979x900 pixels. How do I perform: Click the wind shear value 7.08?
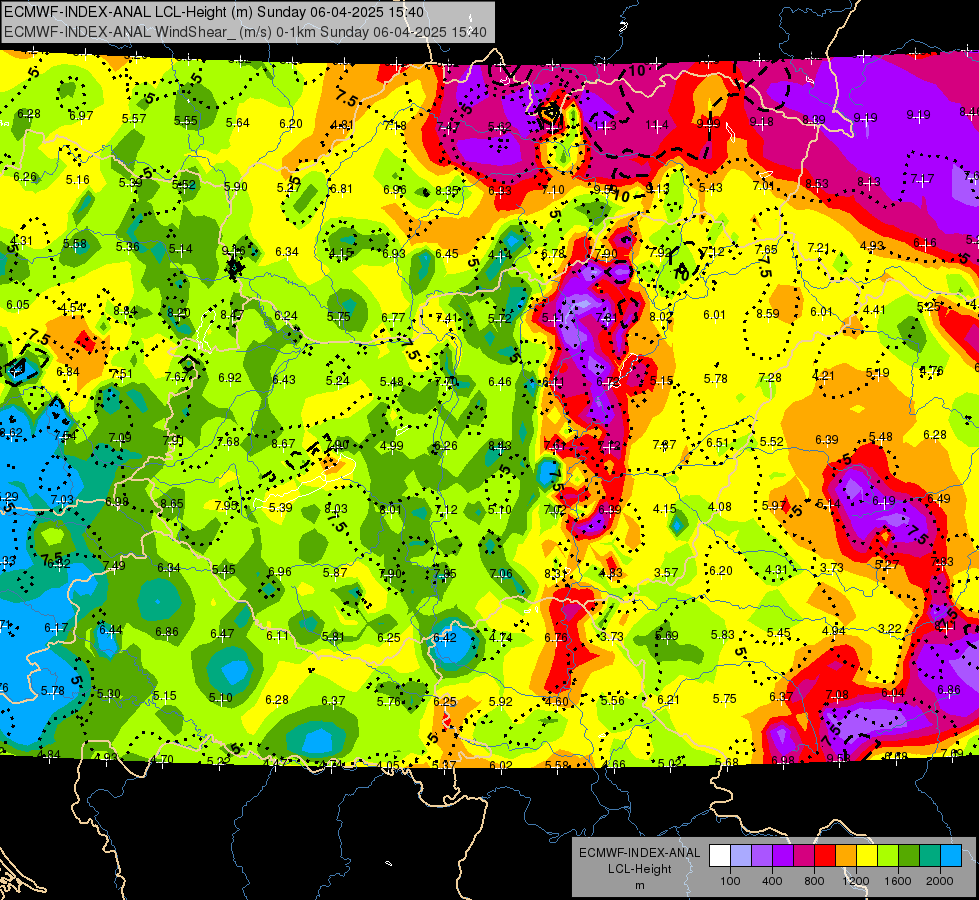tap(837, 694)
